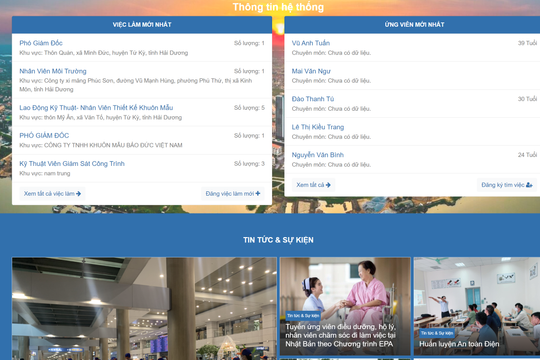Click the arrow icon in candidates Xem tất cả
Image resolution: width=540 pixels, height=360 pixels.
coord(328,185)
